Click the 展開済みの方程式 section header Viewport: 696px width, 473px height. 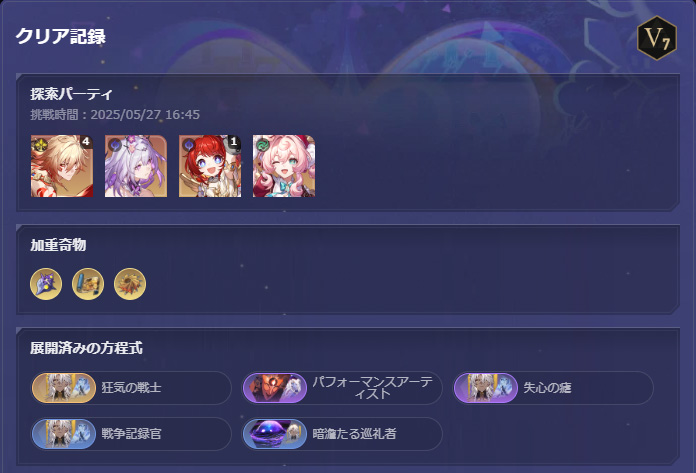(87, 348)
